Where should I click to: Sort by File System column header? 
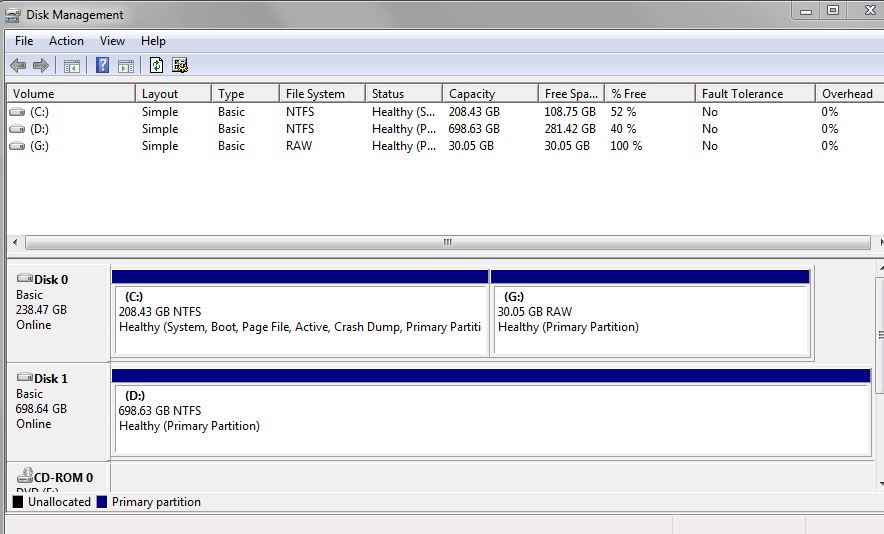coord(315,94)
